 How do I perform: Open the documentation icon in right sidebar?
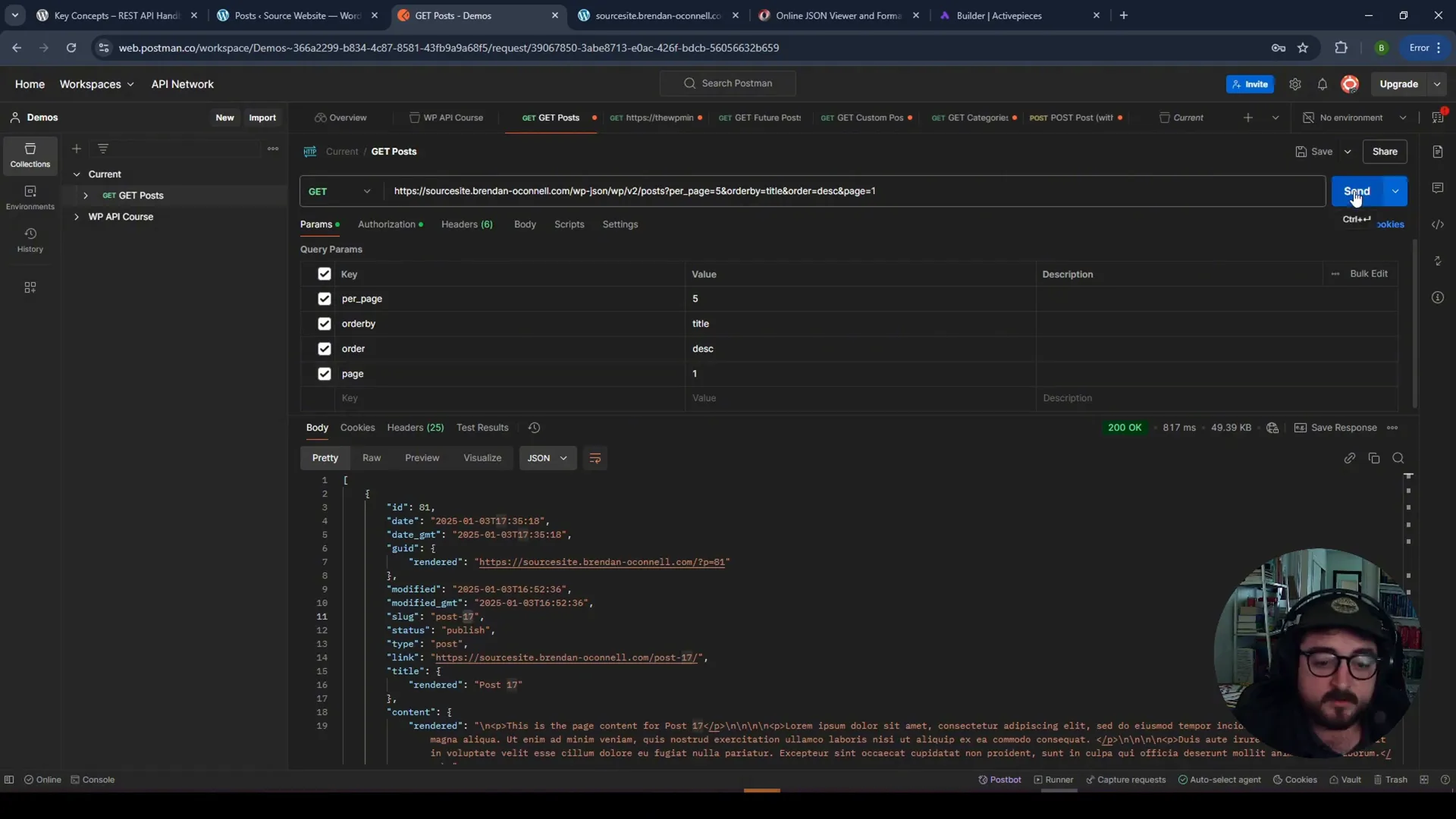point(1438,152)
